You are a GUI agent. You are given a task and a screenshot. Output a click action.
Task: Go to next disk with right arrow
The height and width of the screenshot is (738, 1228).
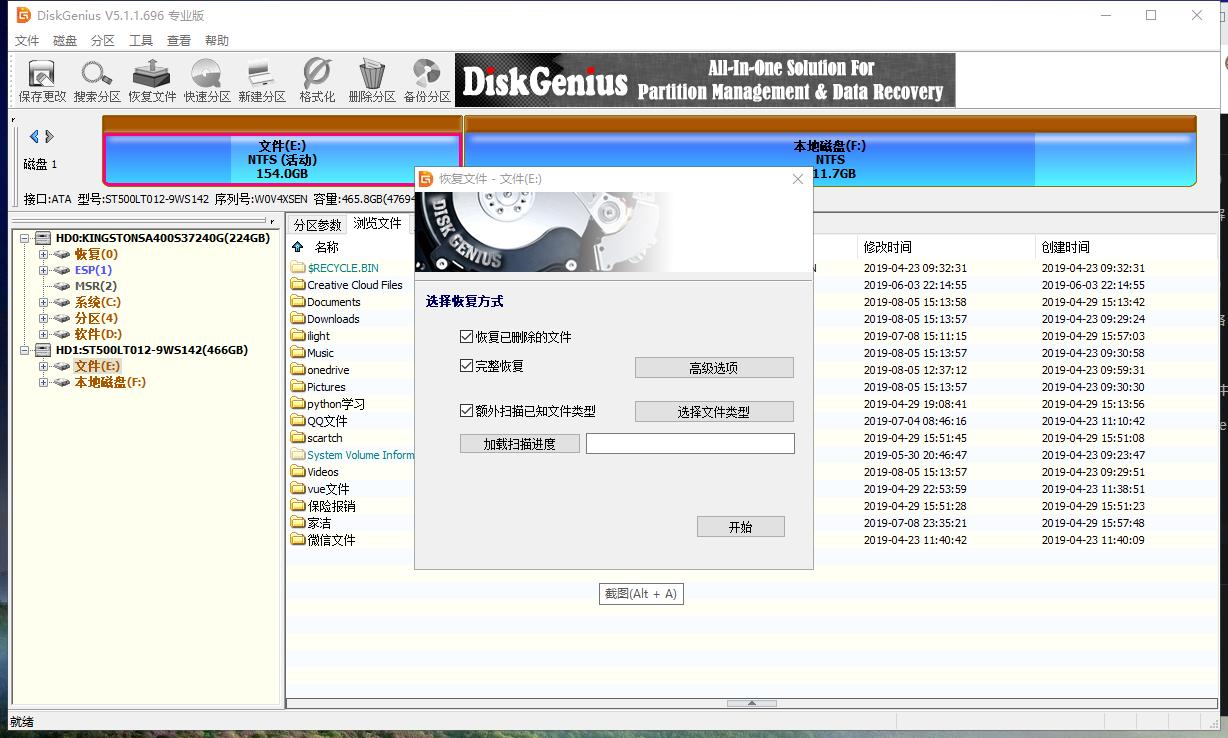point(49,136)
